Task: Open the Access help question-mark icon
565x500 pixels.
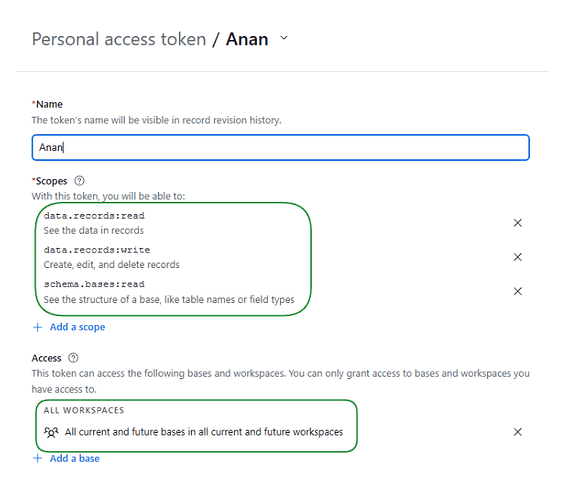Action: (x=73, y=358)
